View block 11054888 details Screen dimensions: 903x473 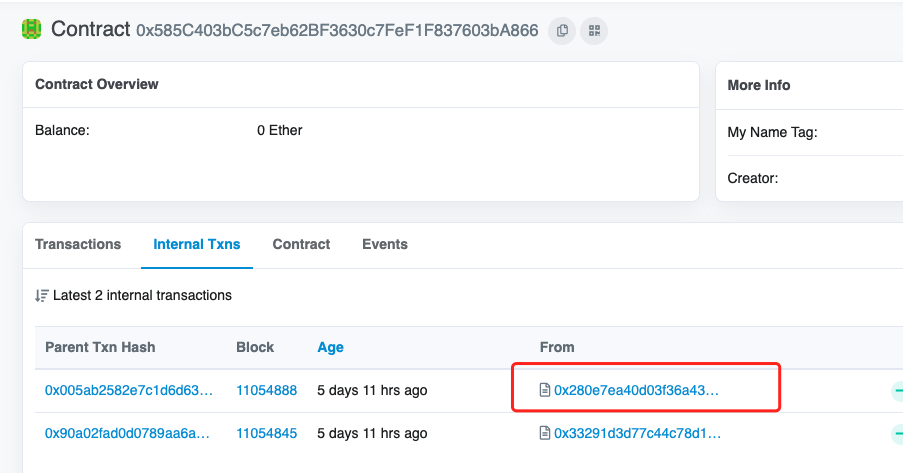(266, 390)
